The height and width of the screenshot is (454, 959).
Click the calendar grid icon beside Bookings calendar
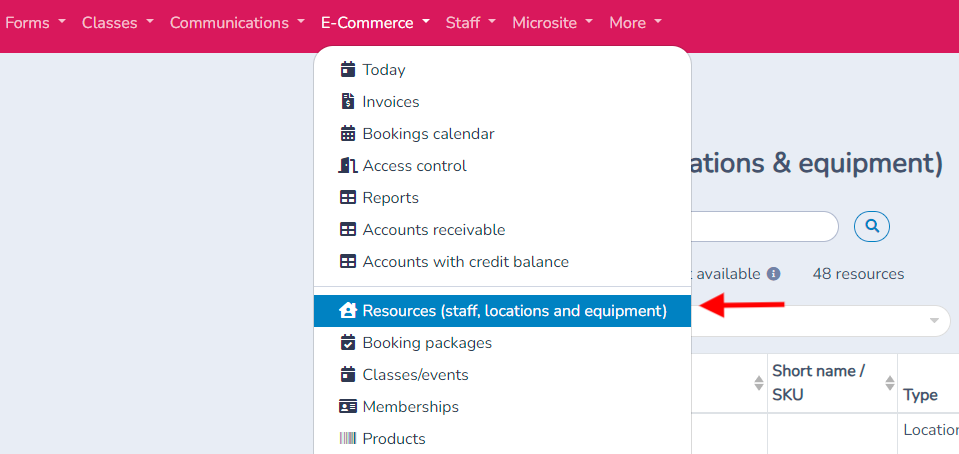347,133
